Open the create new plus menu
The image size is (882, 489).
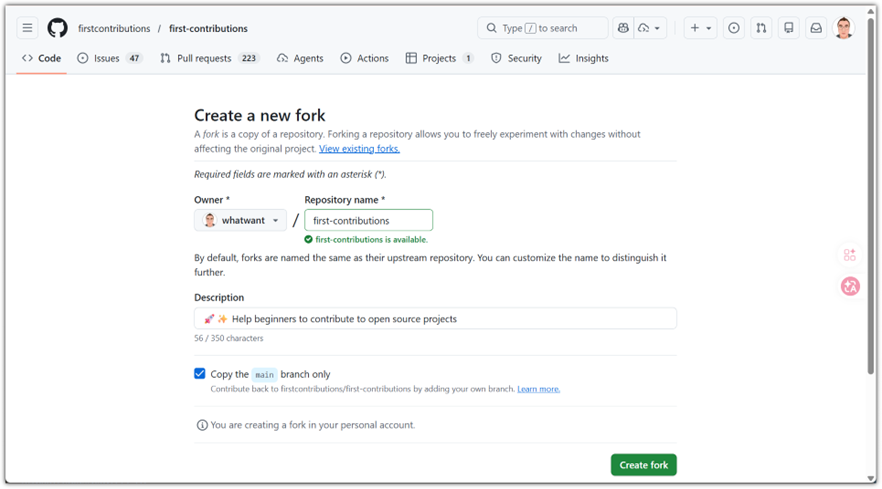(700, 28)
